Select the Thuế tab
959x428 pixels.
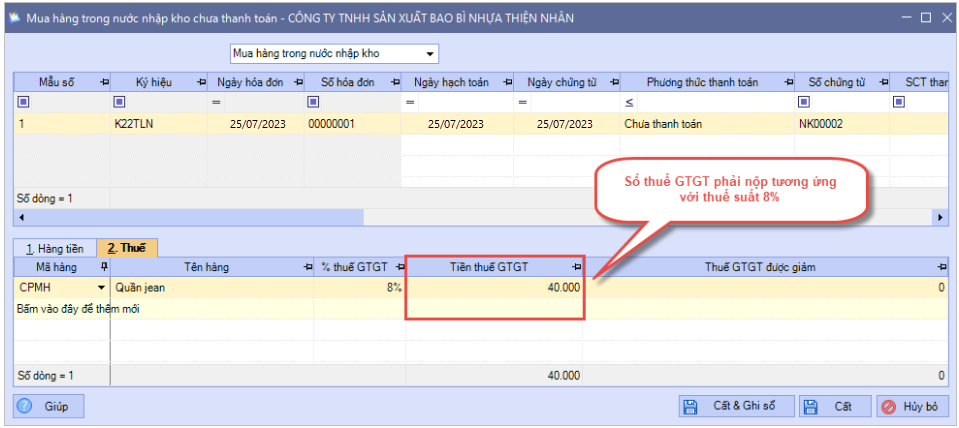[127, 248]
